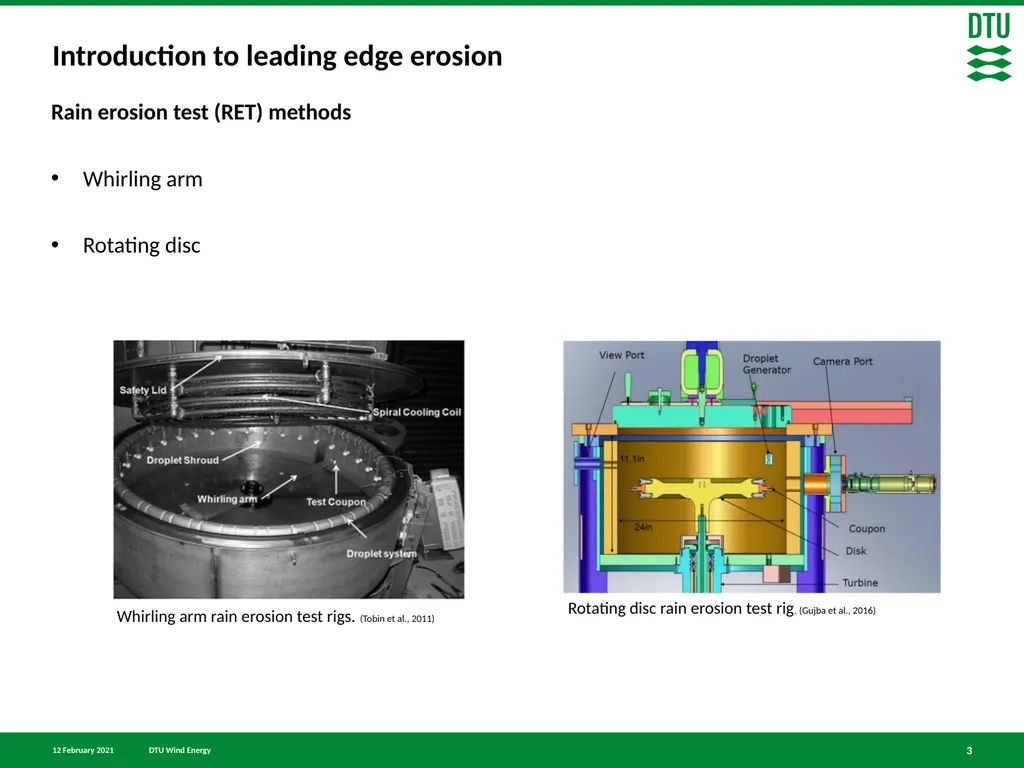This screenshot has width=1024, height=768.
Task: Click the footer date '12 February 2021'
Action: [x=83, y=750]
